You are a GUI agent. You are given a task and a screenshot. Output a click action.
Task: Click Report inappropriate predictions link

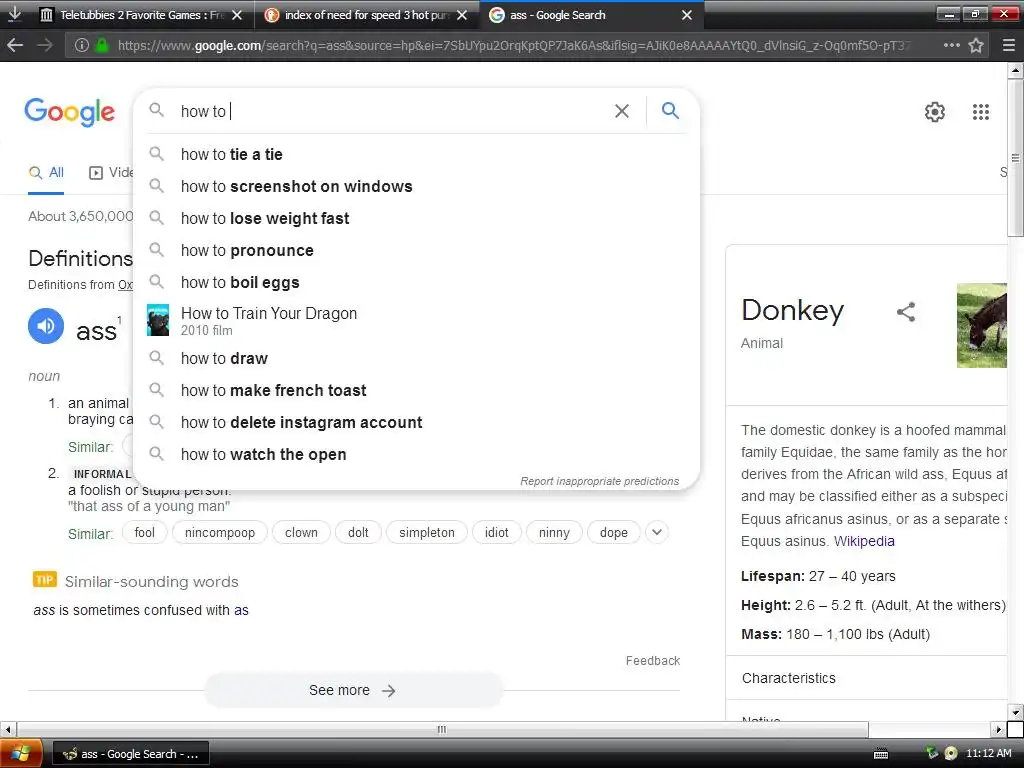[x=600, y=481]
